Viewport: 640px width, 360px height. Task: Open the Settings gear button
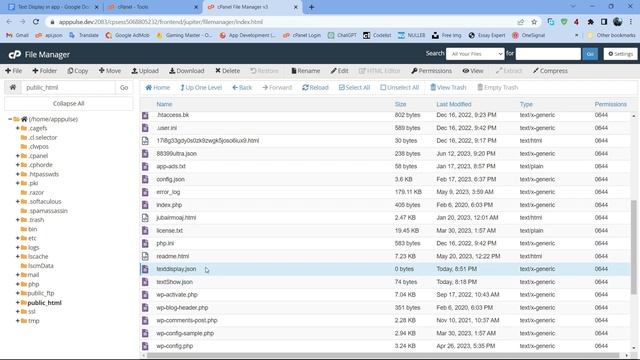tap(620, 54)
